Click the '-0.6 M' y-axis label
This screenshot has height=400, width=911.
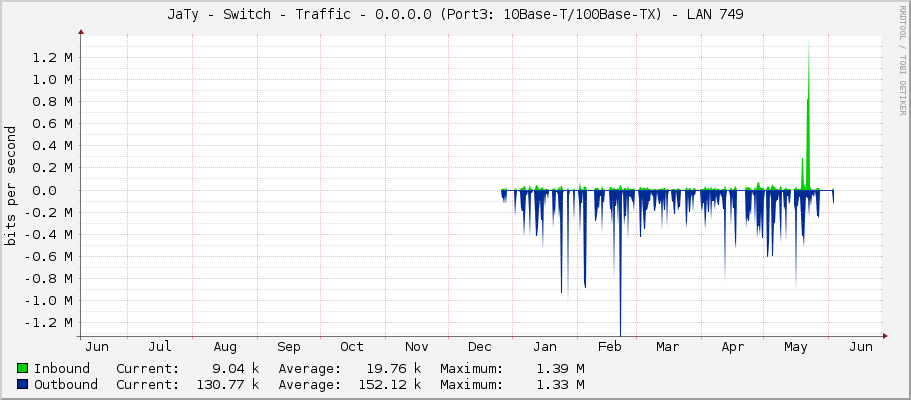(x=48, y=256)
